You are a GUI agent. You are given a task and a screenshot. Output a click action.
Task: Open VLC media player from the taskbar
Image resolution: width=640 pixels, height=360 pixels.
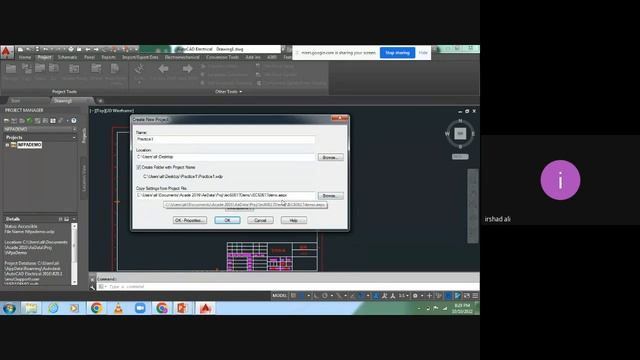(x=118, y=308)
